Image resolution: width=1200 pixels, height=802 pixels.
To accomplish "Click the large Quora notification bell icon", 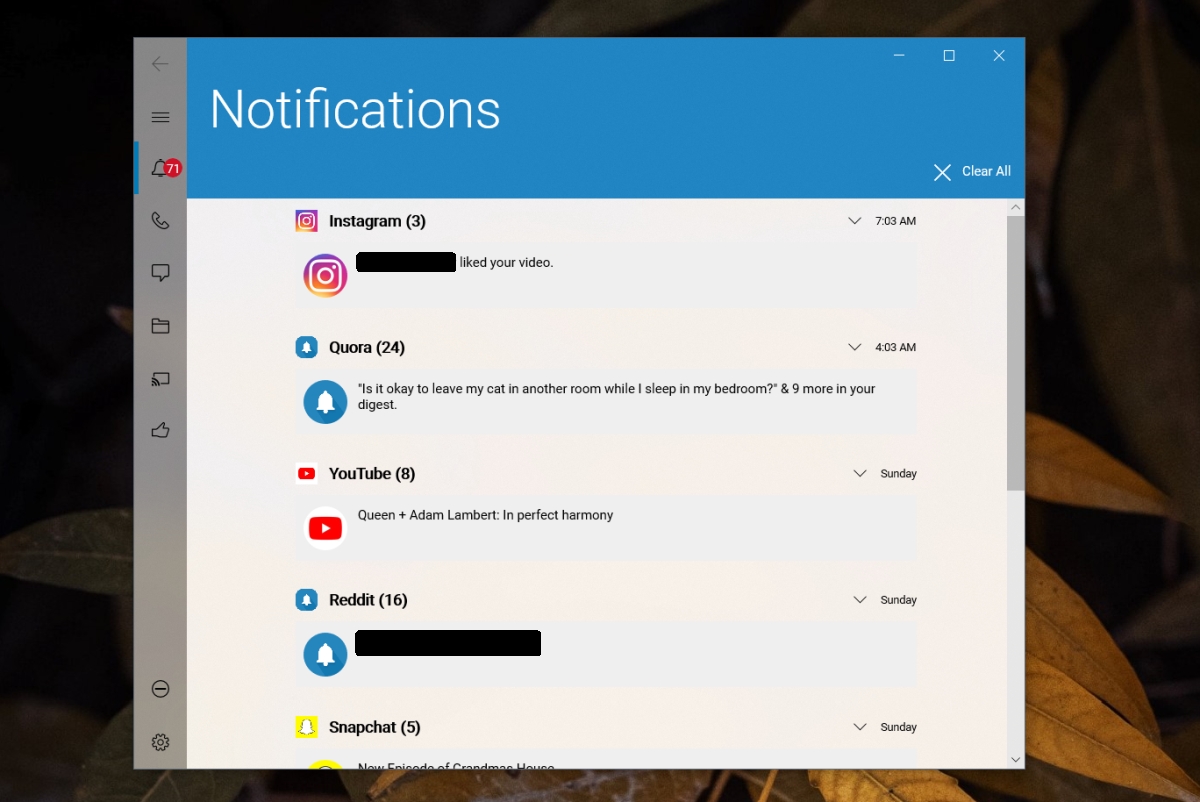I will 325,402.
